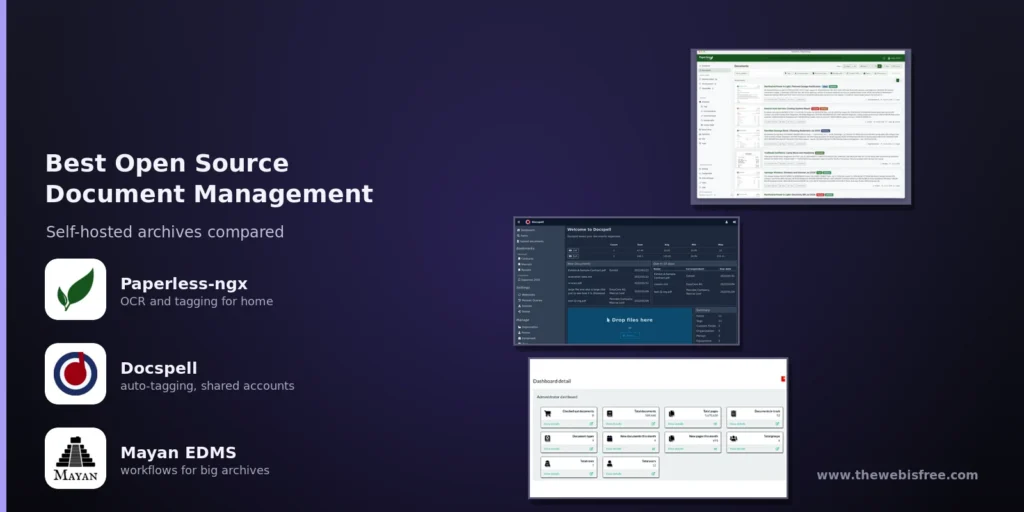Click the Total pages card icon

click(x=671, y=414)
